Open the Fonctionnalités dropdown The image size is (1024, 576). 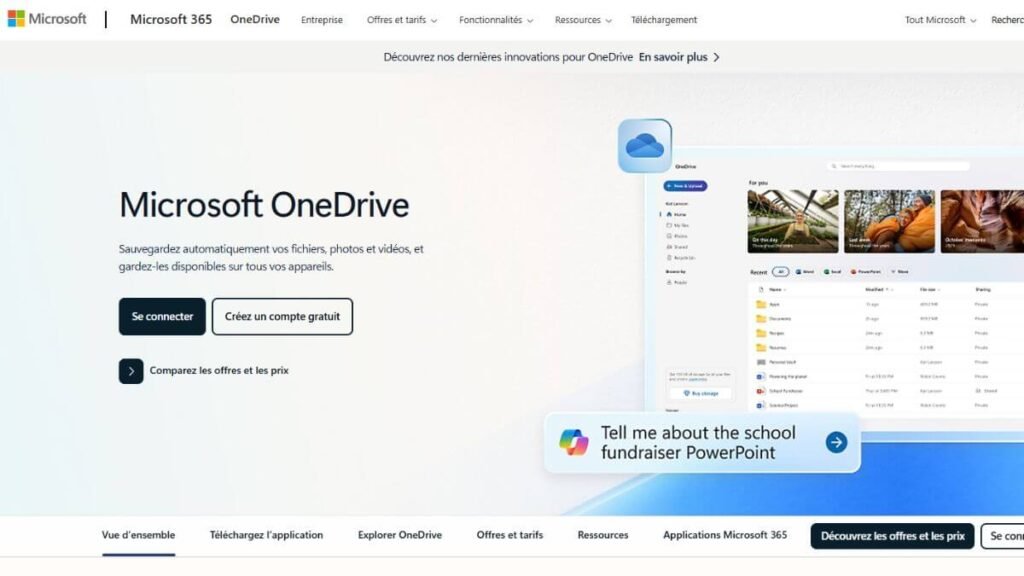(x=495, y=20)
